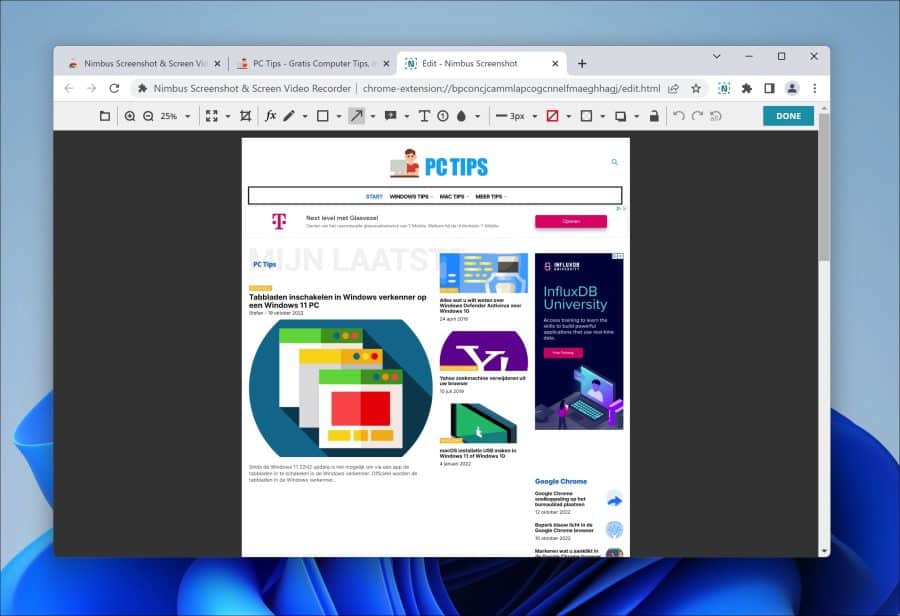Click the PC TIPS logo
The image size is (900, 616).
(439, 164)
